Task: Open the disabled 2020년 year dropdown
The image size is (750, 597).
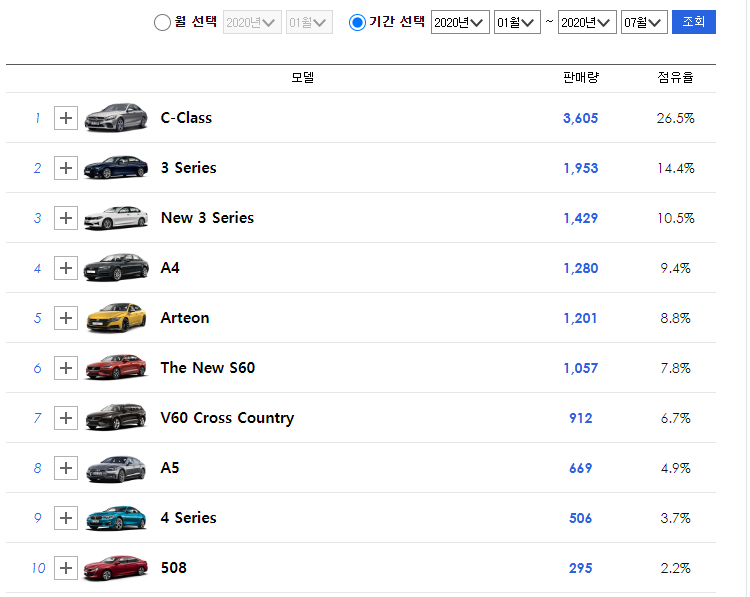Action: (252, 22)
